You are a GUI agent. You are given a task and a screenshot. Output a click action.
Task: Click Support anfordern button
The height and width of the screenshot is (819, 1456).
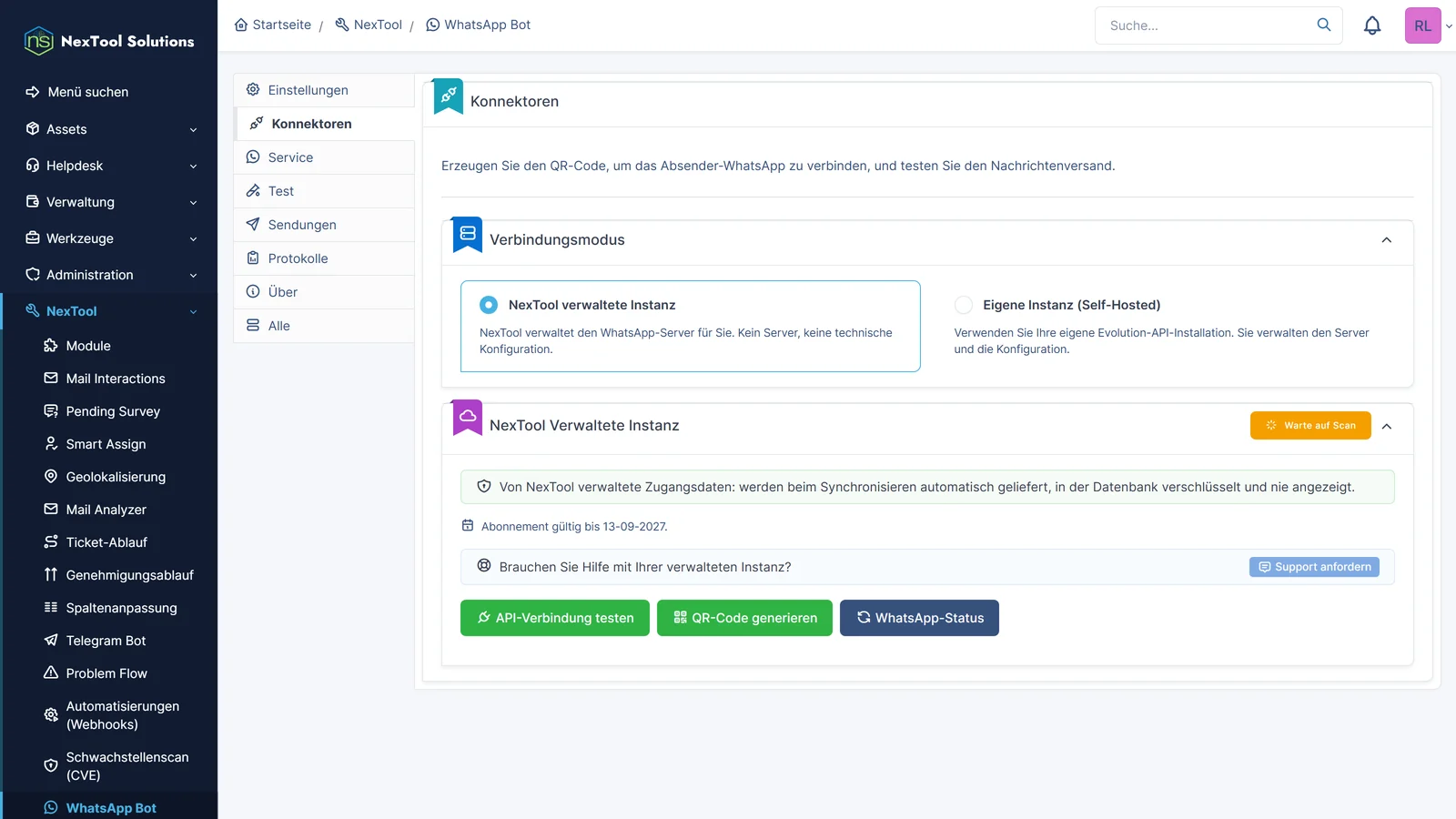pyautogui.click(x=1314, y=567)
